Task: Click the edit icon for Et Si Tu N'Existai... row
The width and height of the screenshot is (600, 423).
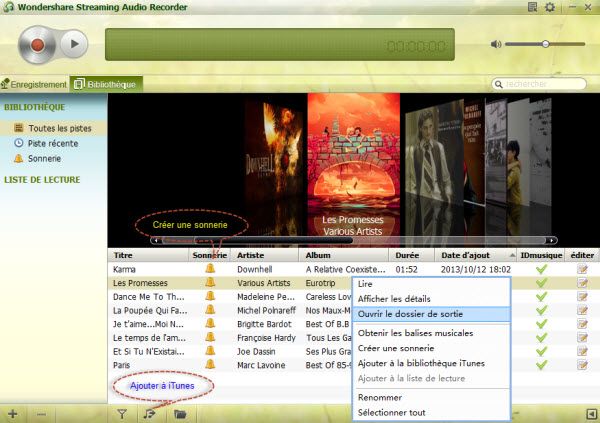Action: pos(582,351)
